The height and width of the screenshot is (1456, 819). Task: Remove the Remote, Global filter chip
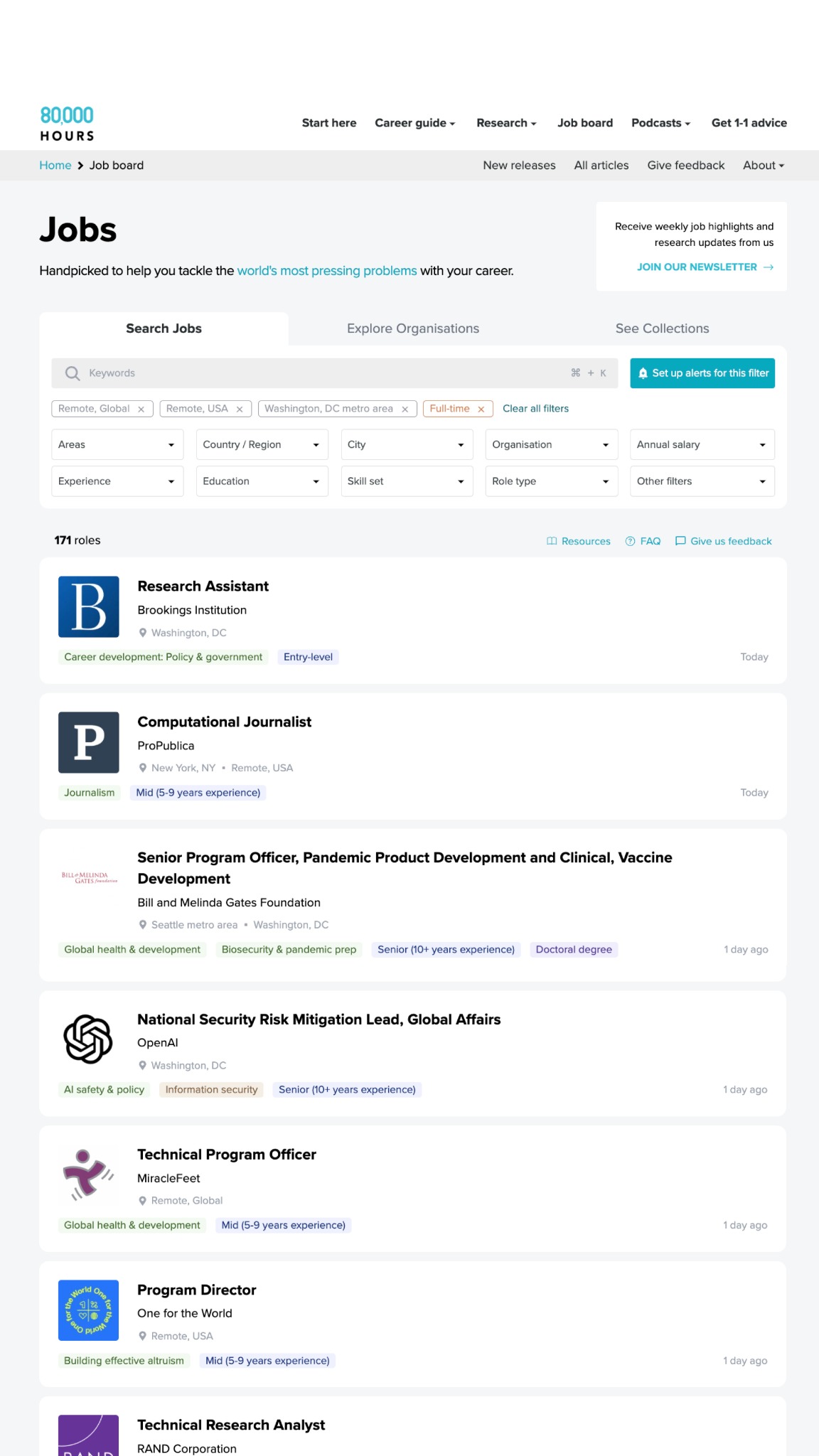141,409
